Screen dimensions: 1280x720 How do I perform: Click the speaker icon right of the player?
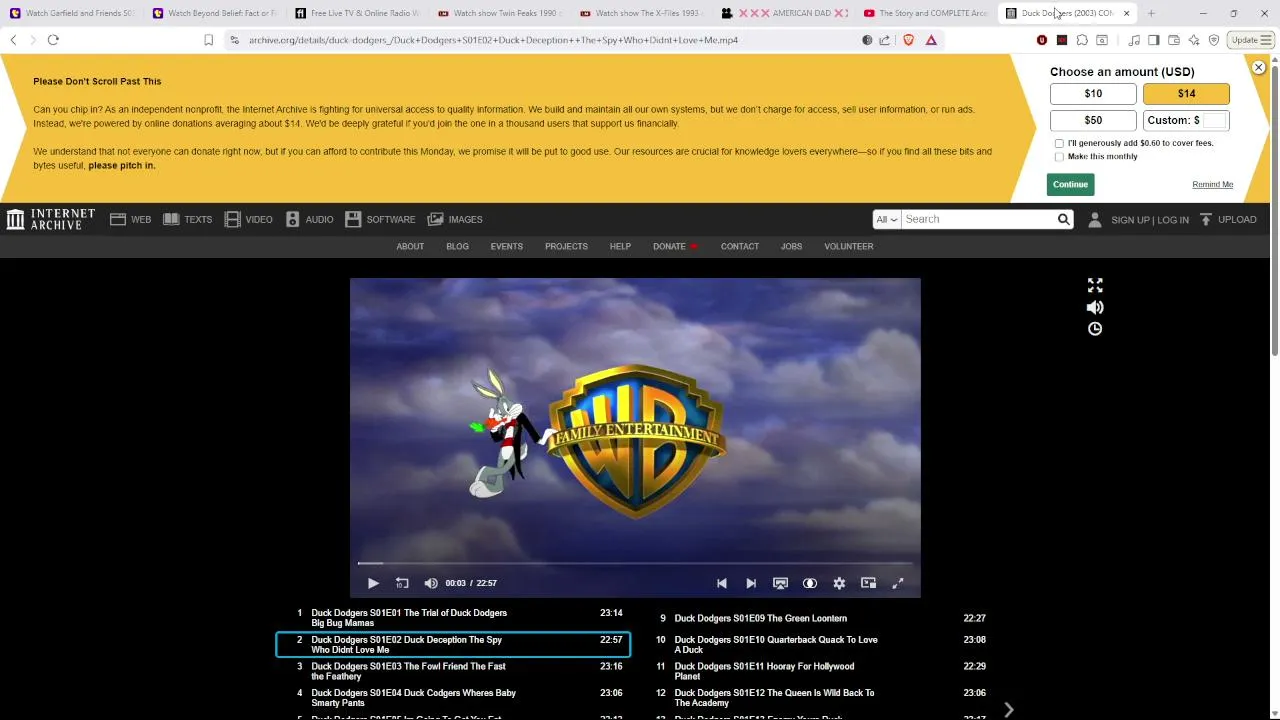point(1095,307)
